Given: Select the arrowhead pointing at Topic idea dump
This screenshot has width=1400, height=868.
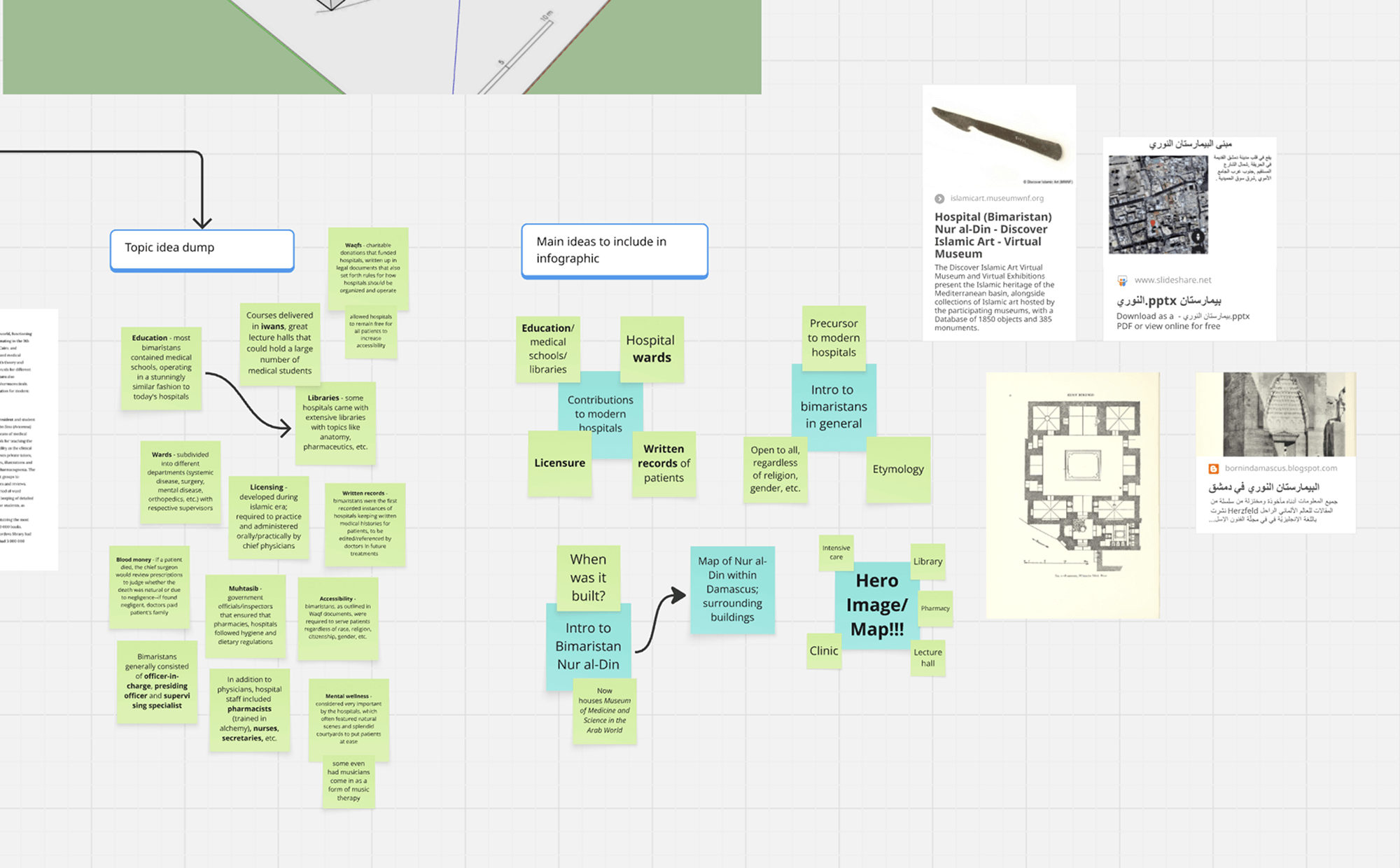Looking at the screenshot, I should pyautogui.click(x=202, y=223).
